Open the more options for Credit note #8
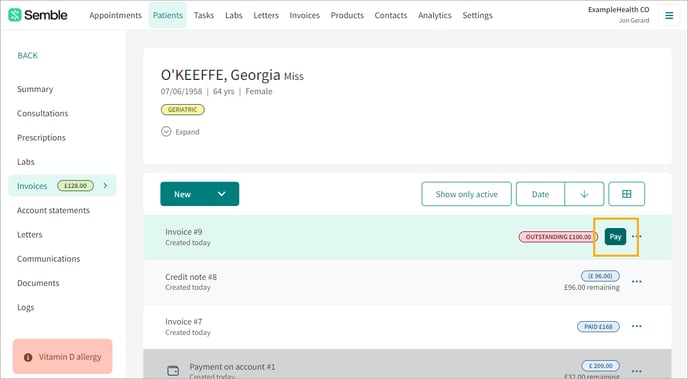Viewport: 688px width, 379px height. 637,282
